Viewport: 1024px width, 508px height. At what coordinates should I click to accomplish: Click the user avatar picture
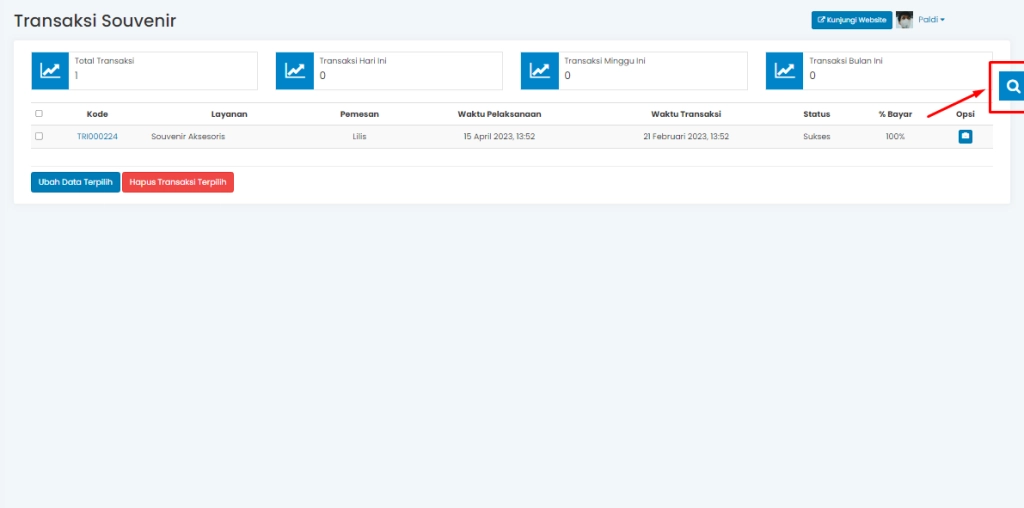click(x=904, y=19)
